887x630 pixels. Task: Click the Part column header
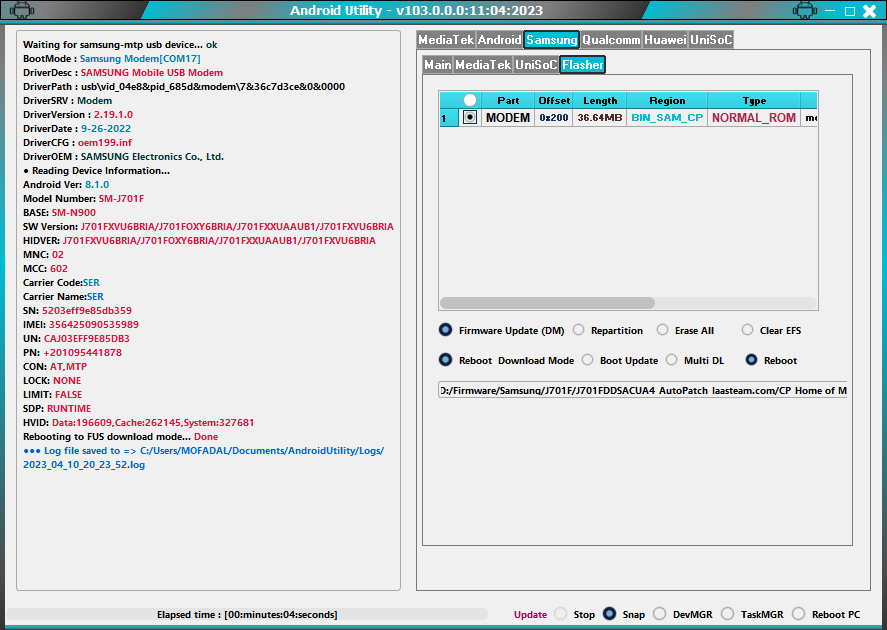pyautogui.click(x=508, y=100)
